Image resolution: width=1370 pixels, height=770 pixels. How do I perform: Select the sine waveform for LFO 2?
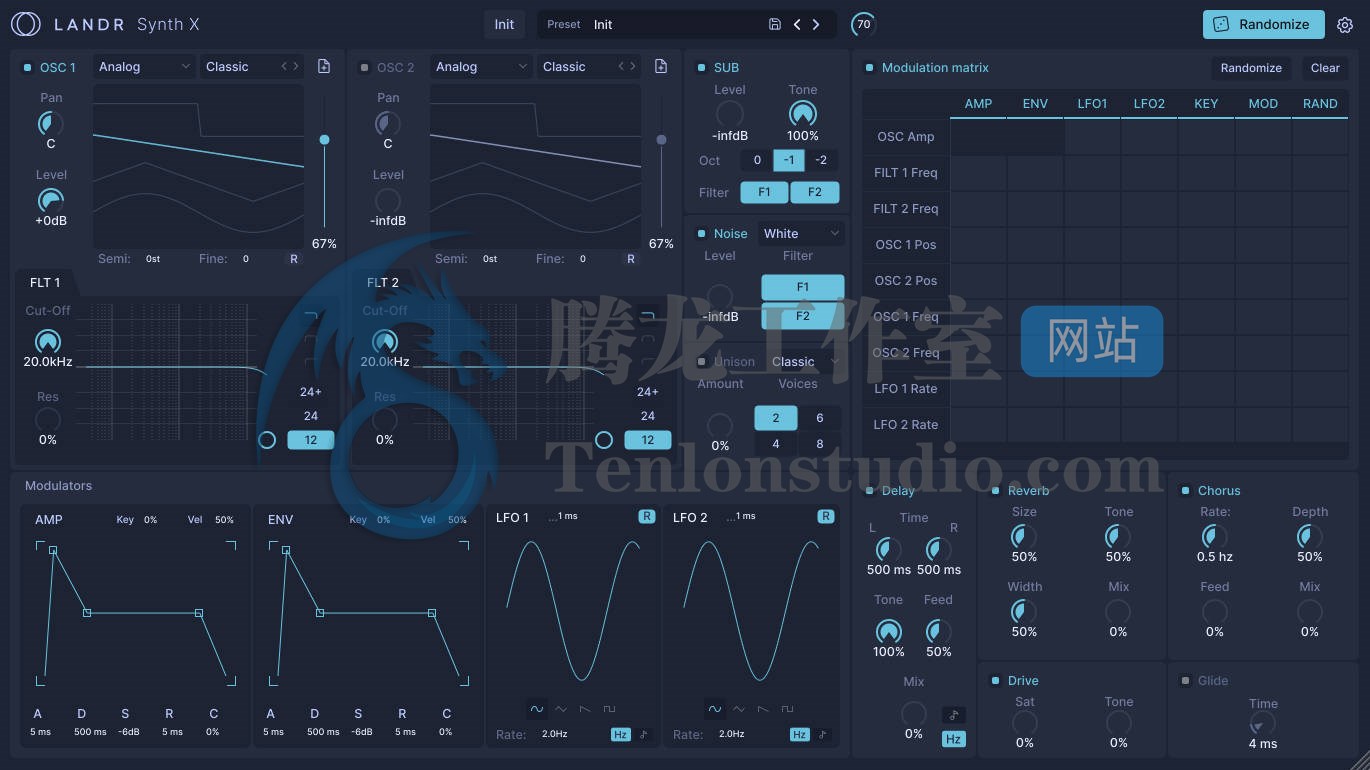coord(715,709)
